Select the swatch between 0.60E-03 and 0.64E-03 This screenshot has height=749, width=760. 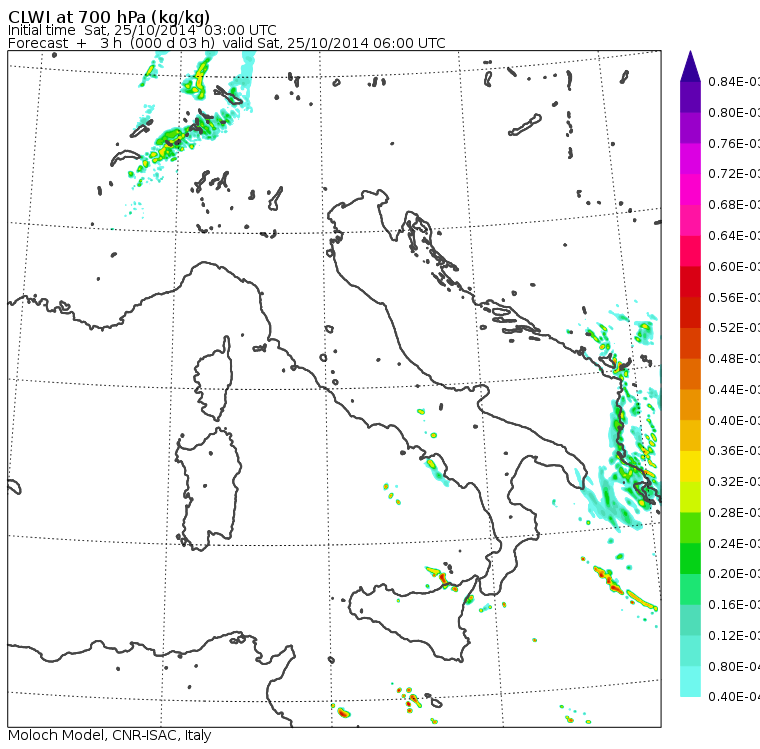pyautogui.click(x=690, y=251)
